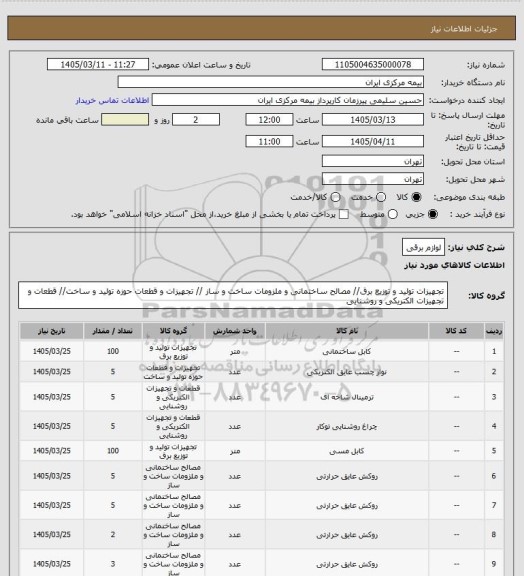The height and width of the screenshot is (576, 524).
Task: Click the buyer name field بیمه مرکزی ایران
Action: point(270,82)
